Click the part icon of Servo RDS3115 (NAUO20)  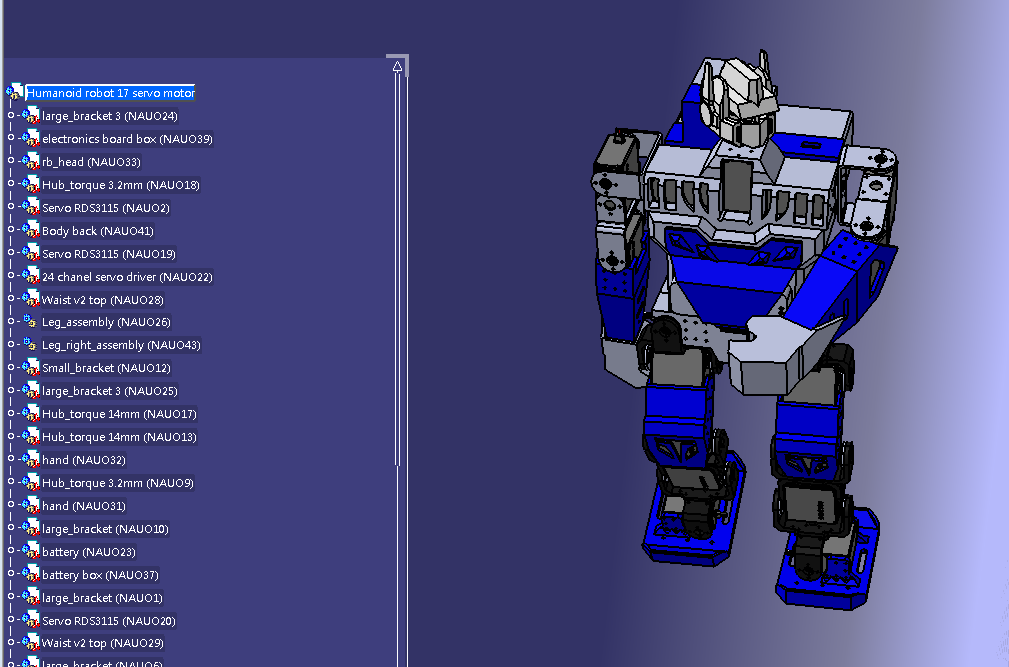(30, 620)
